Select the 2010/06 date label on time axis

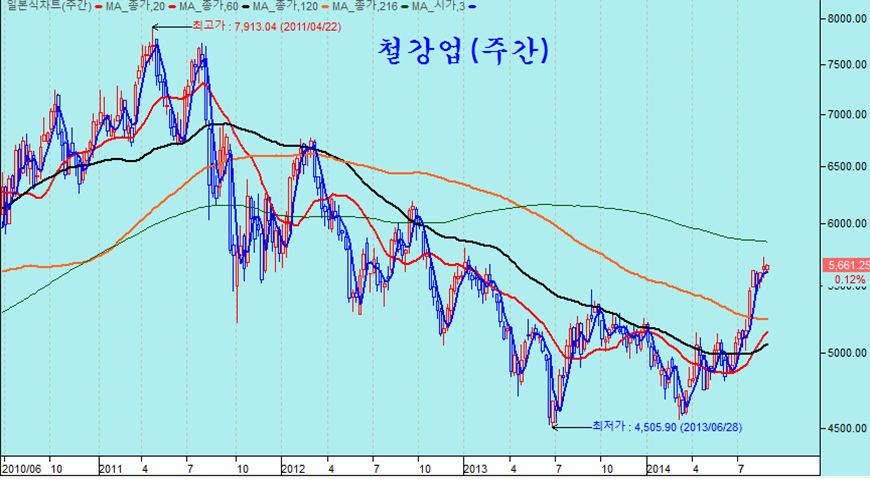pos(22,467)
